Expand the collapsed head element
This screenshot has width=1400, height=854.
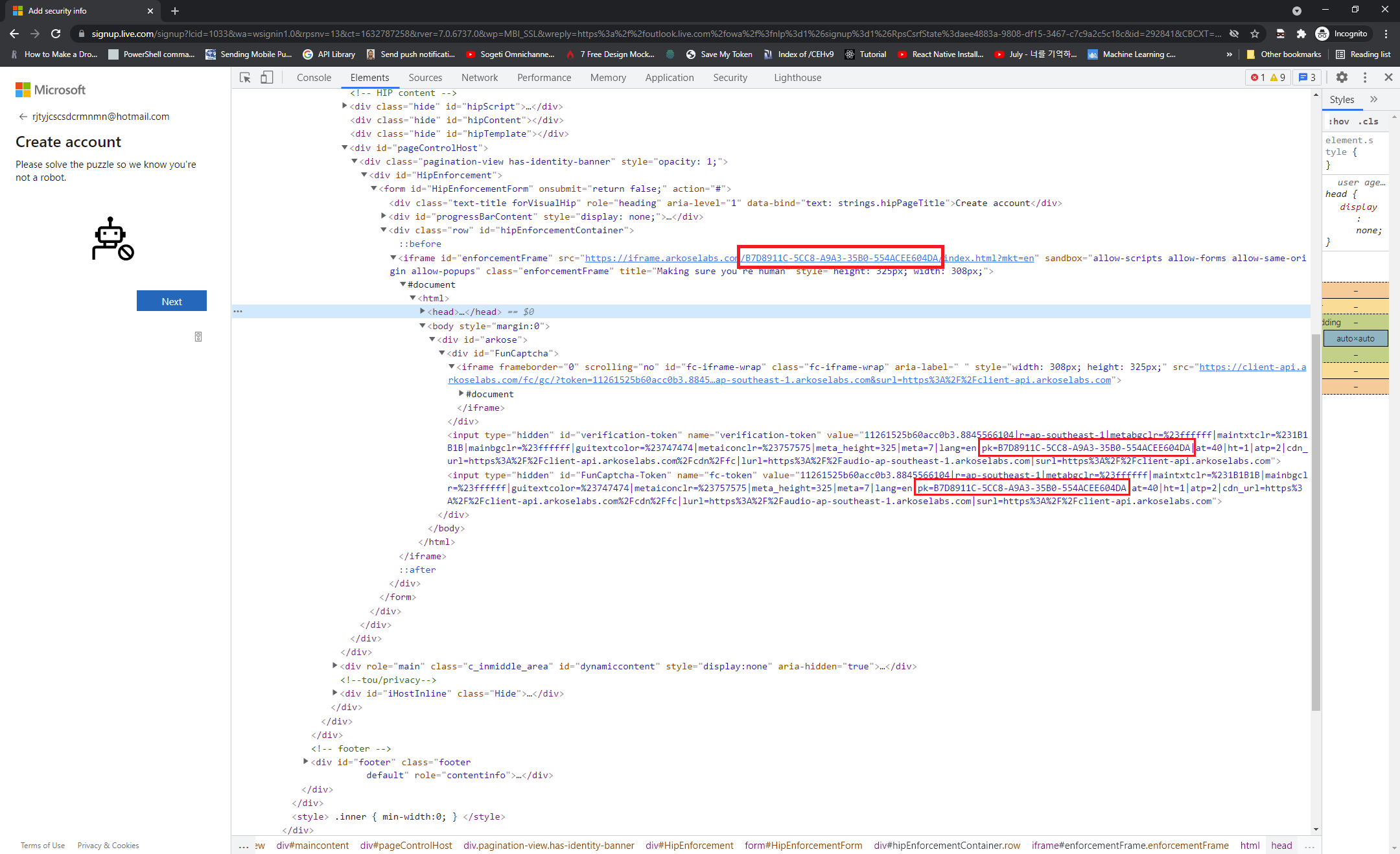pos(423,312)
